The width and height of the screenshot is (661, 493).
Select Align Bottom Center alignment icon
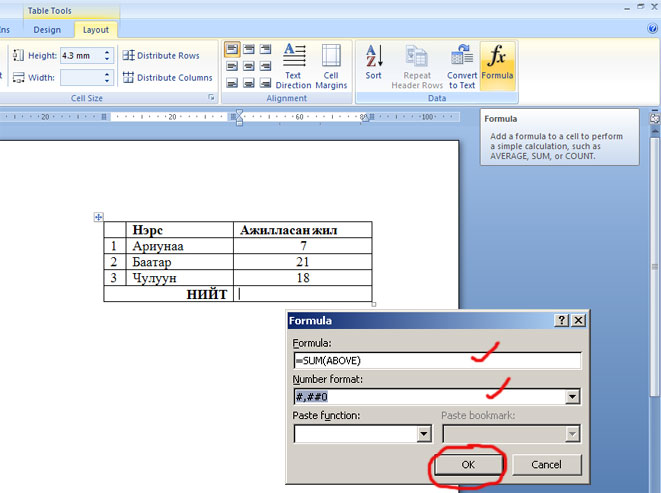(x=249, y=83)
